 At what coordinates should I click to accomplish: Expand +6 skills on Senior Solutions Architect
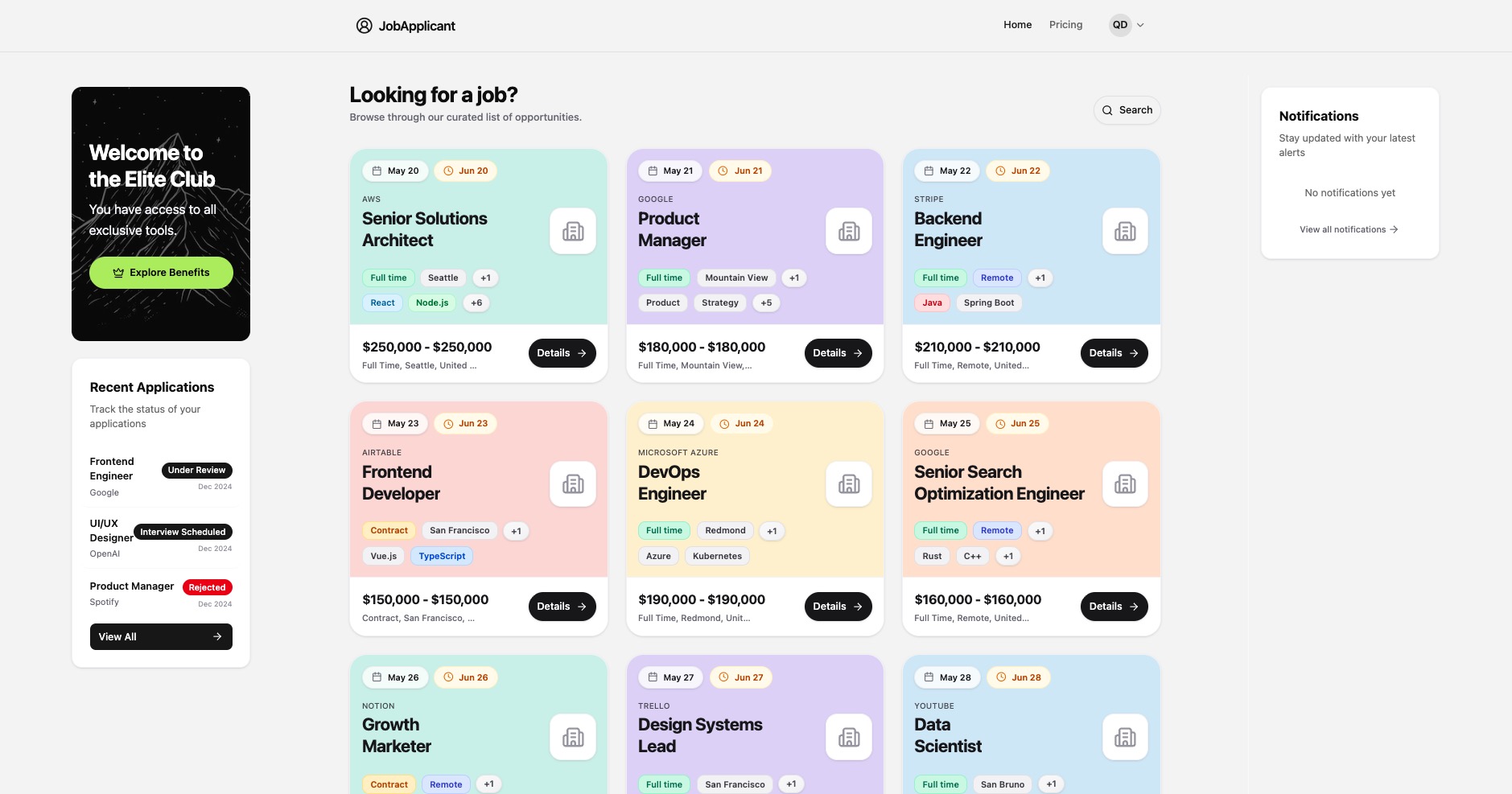click(476, 303)
